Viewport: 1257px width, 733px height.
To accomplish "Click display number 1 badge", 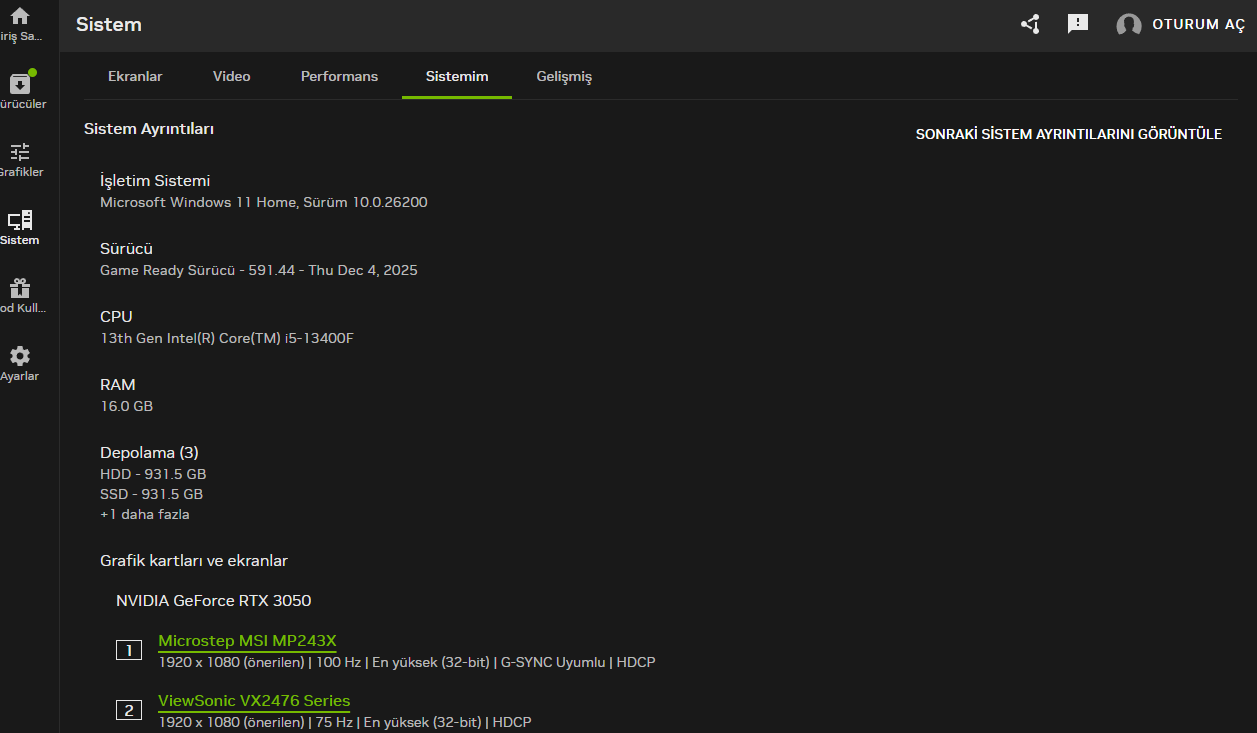I will click(129, 651).
